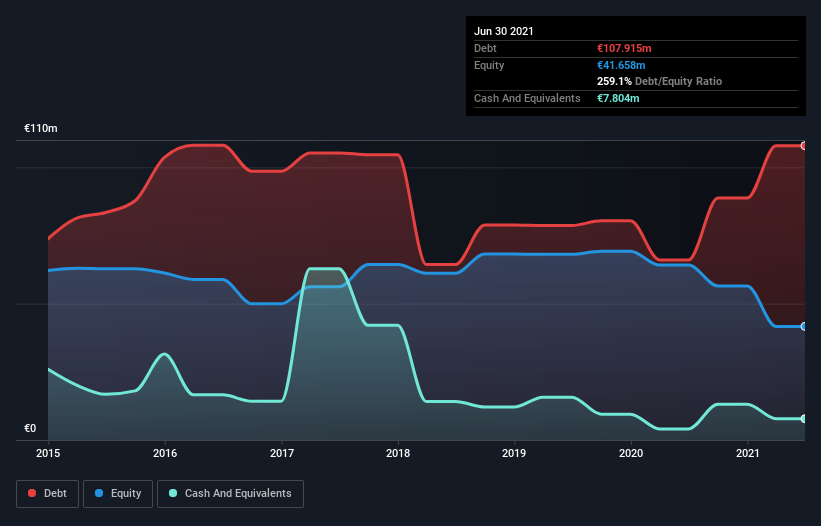821x526 pixels.
Task: Select the blue Equity endpoint marker
Action: click(804, 327)
